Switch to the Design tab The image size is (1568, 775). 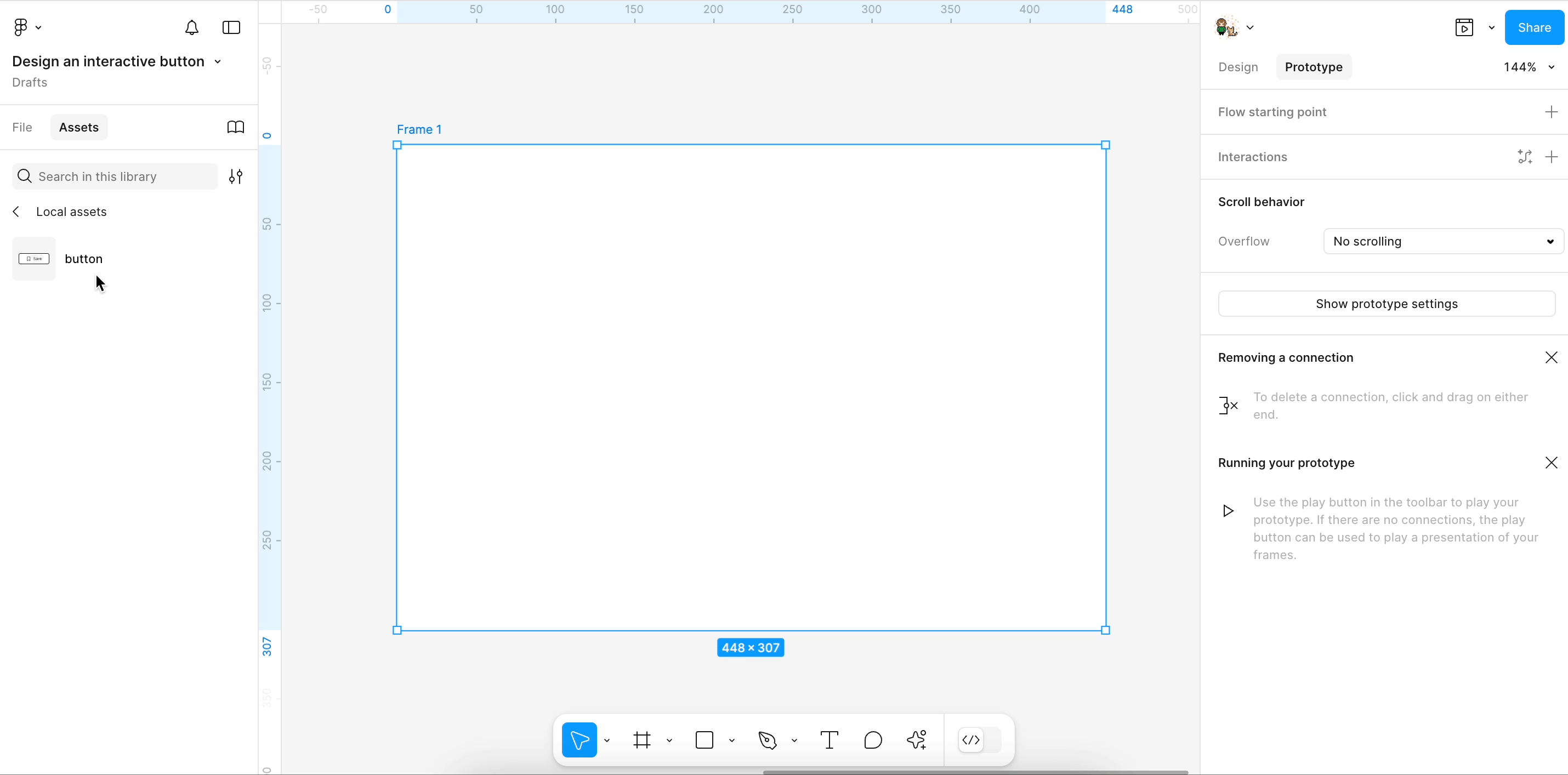(x=1237, y=67)
